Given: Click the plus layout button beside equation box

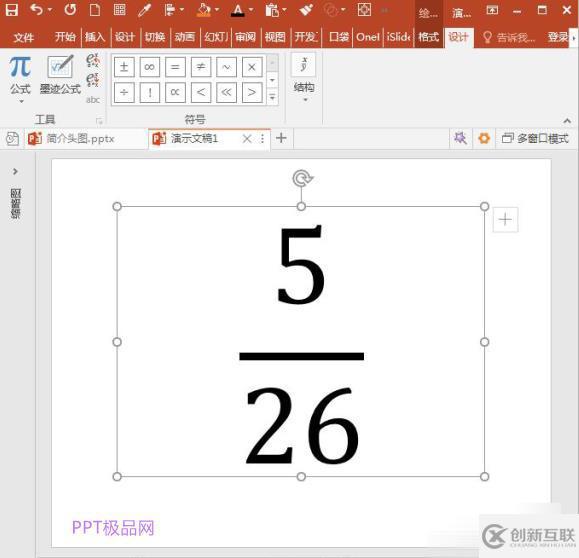Looking at the screenshot, I should coord(505,220).
